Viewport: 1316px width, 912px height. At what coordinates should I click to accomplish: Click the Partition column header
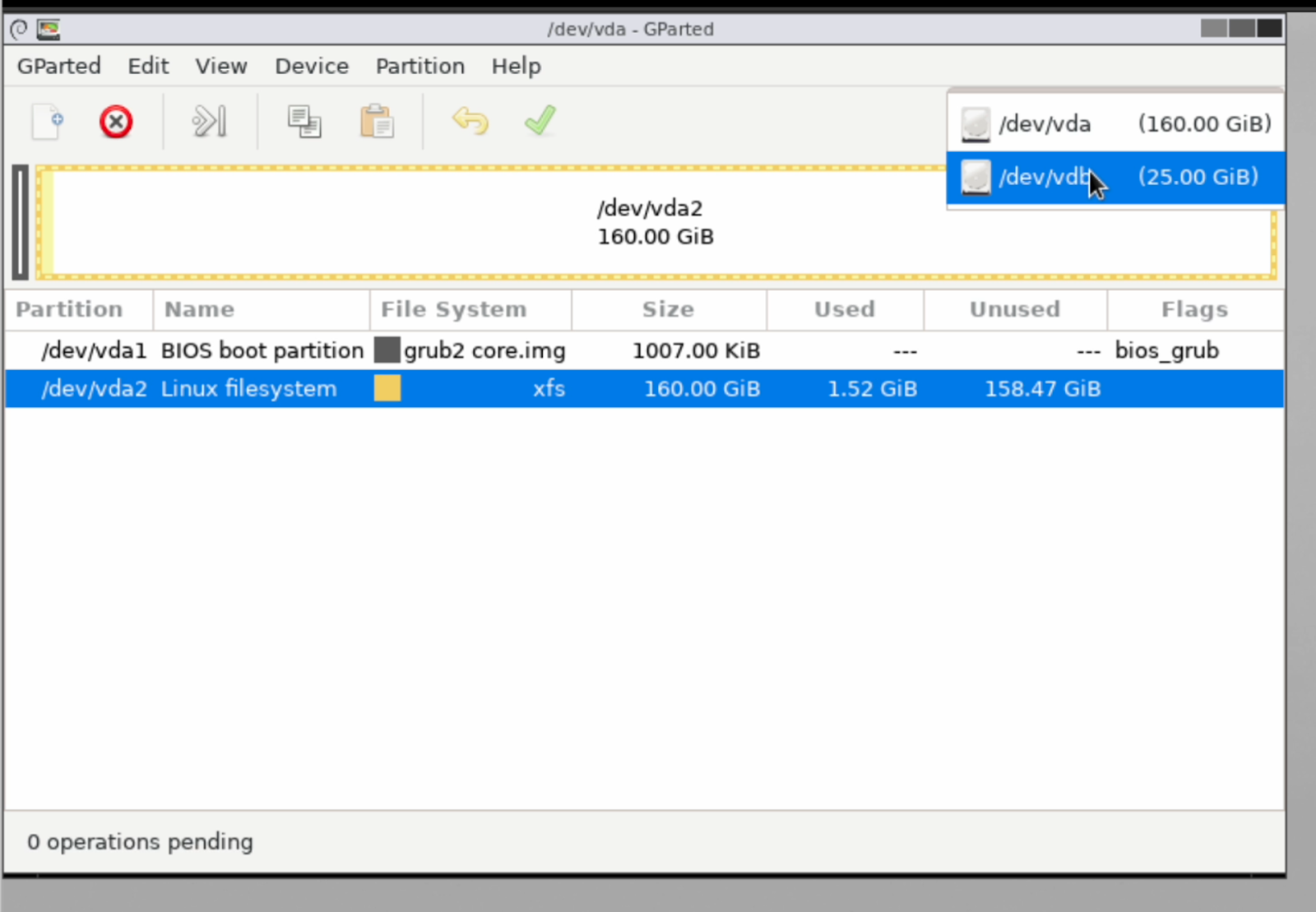tap(79, 309)
